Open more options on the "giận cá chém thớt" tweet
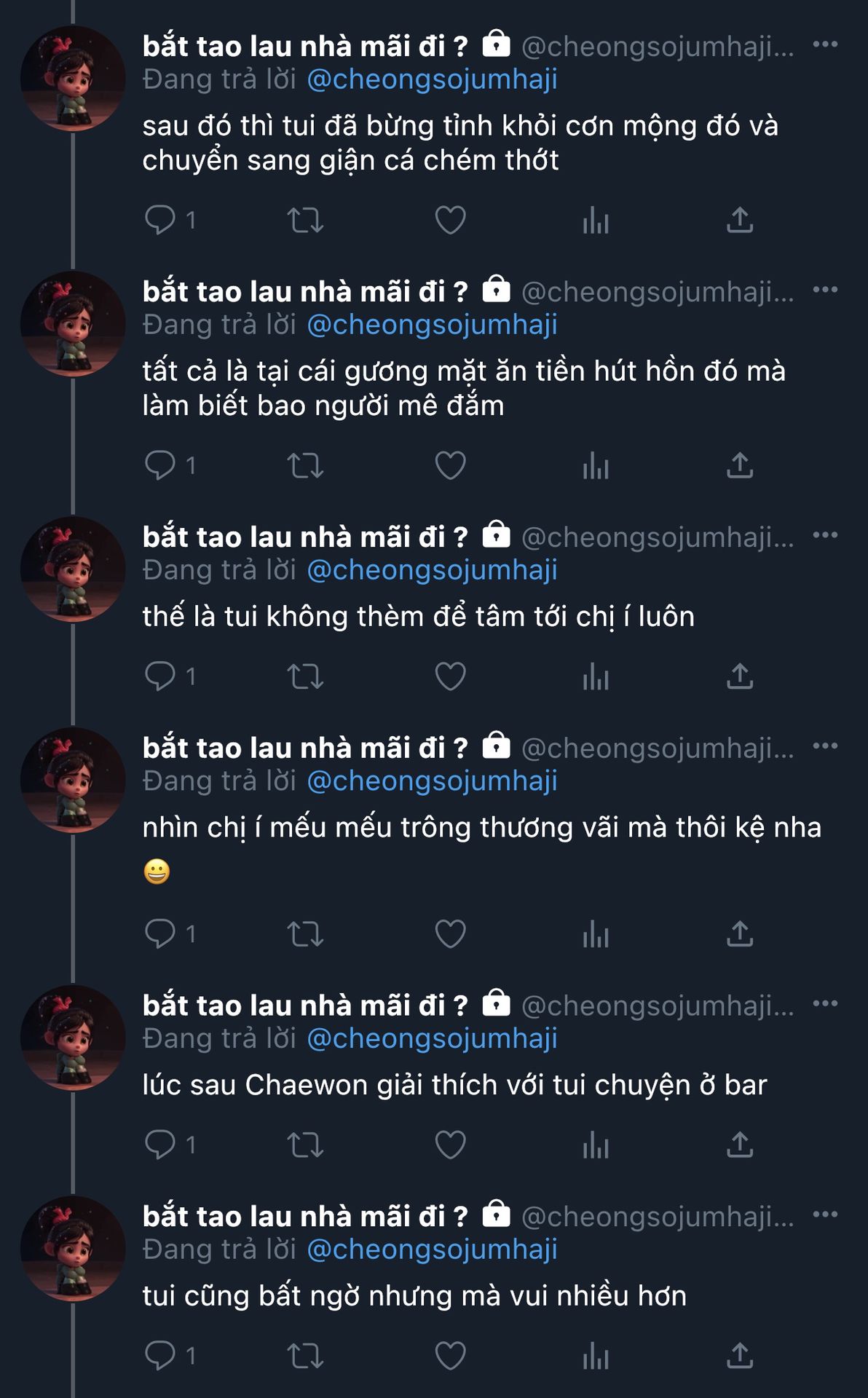 (x=825, y=44)
